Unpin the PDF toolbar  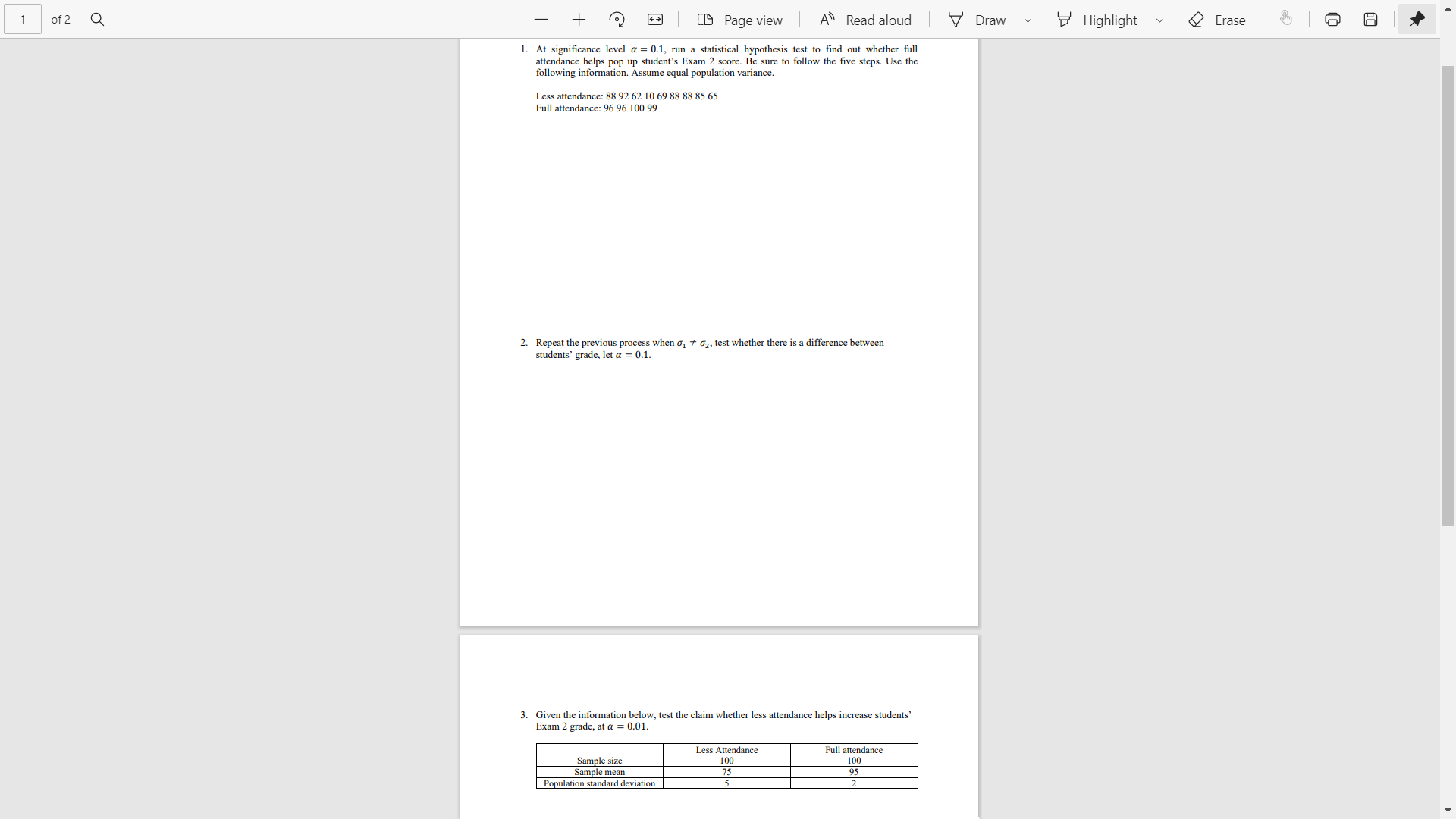pos(1417,19)
